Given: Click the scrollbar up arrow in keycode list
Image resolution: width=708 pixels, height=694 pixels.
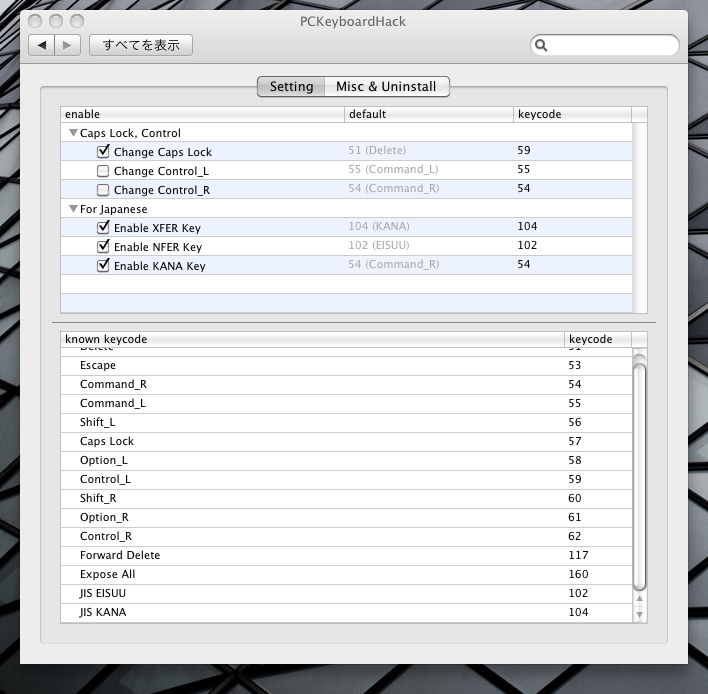Looking at the screenshot, I should click(640, 601).
